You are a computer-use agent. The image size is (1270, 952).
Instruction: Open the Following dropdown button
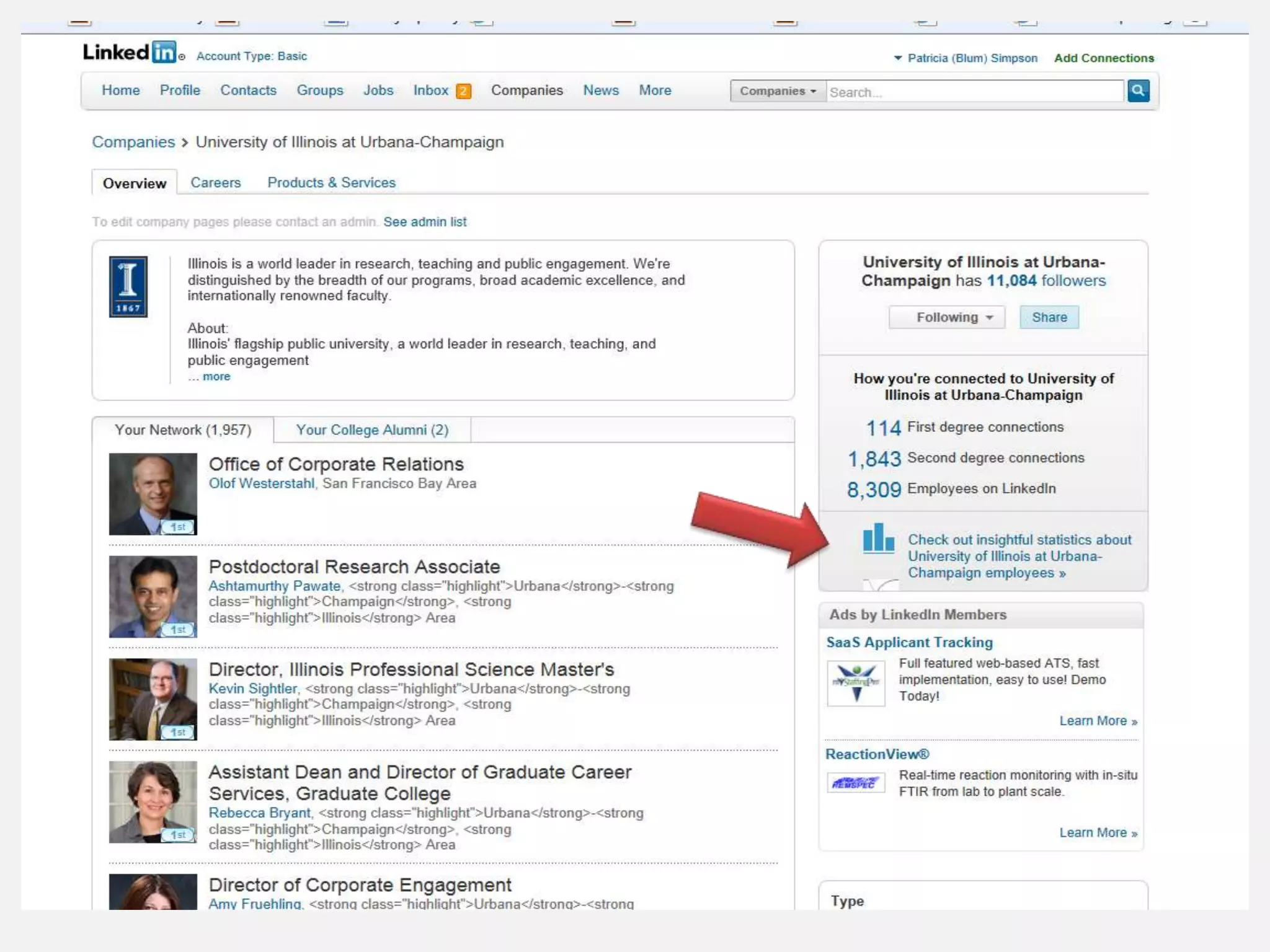(x=947, y=317)
